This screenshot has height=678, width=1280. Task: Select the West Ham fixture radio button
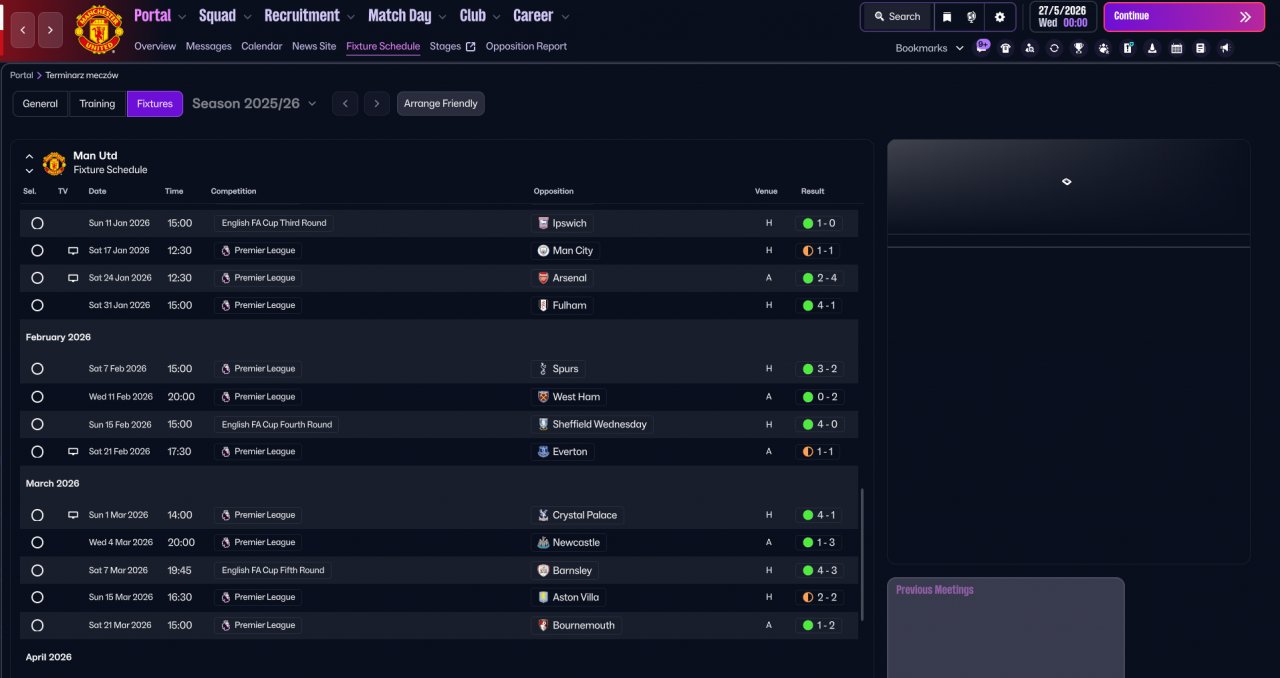(37, 397)
